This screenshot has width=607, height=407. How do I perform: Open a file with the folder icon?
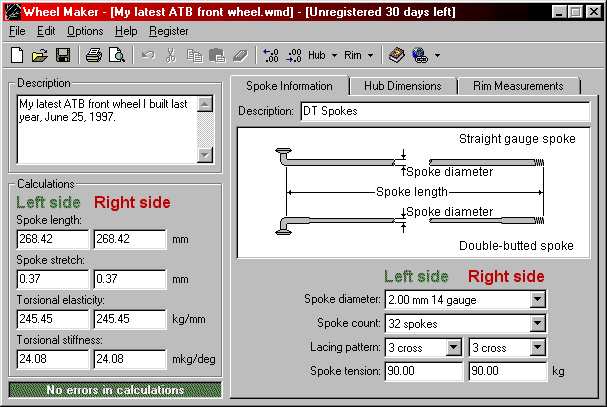40,55
